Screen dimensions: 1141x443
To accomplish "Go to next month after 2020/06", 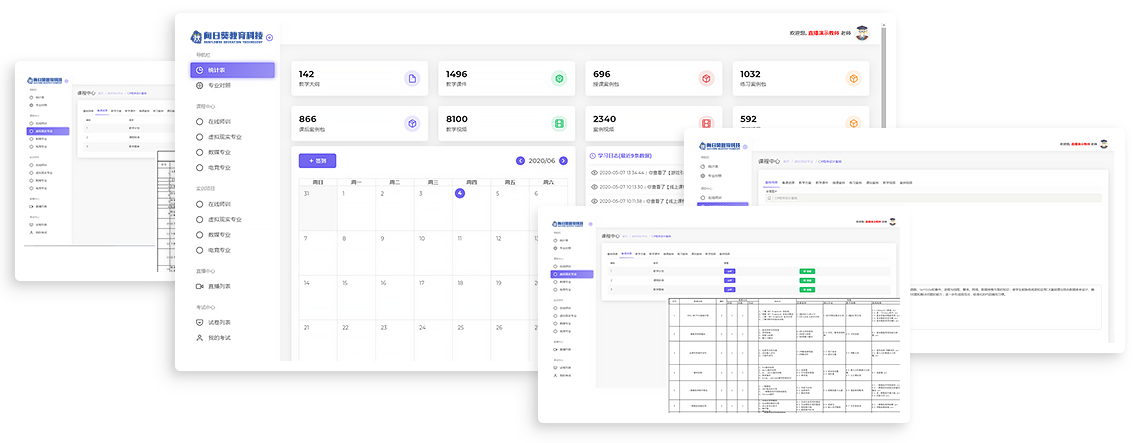I will 562,160.
